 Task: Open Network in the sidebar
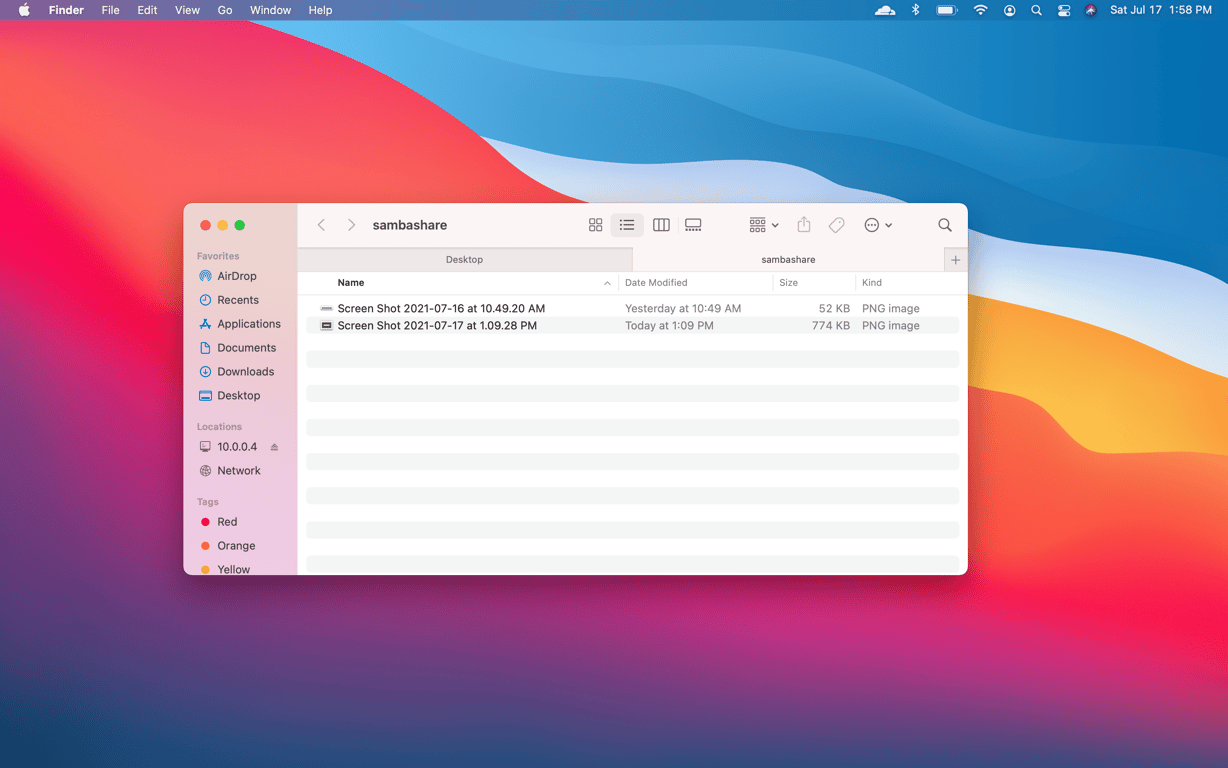coord(240,471)
